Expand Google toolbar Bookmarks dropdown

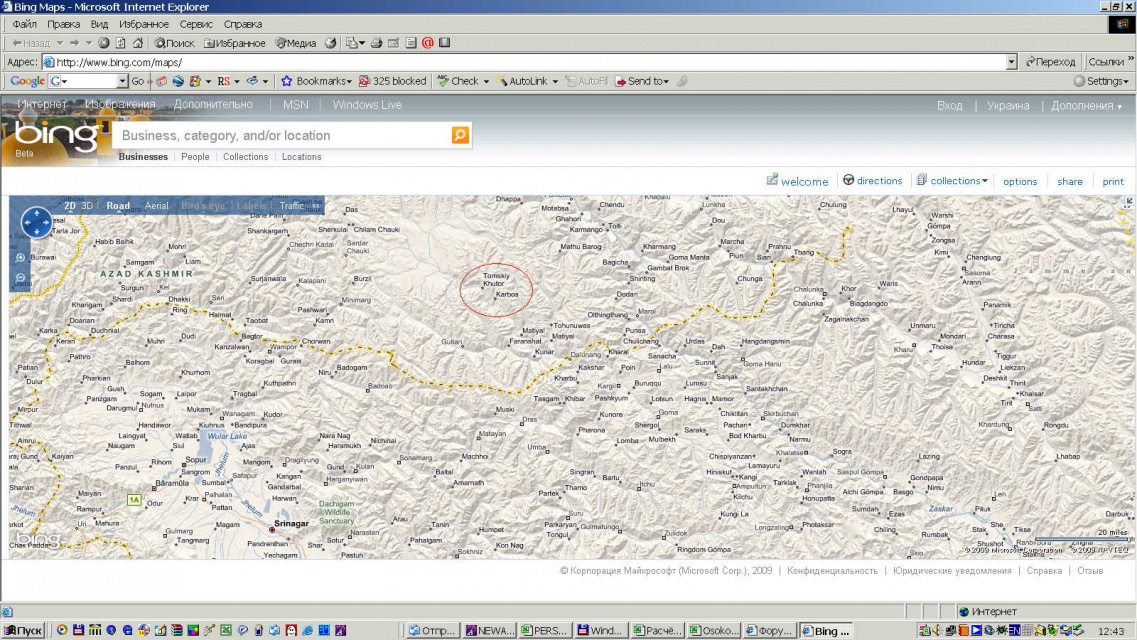349,81
